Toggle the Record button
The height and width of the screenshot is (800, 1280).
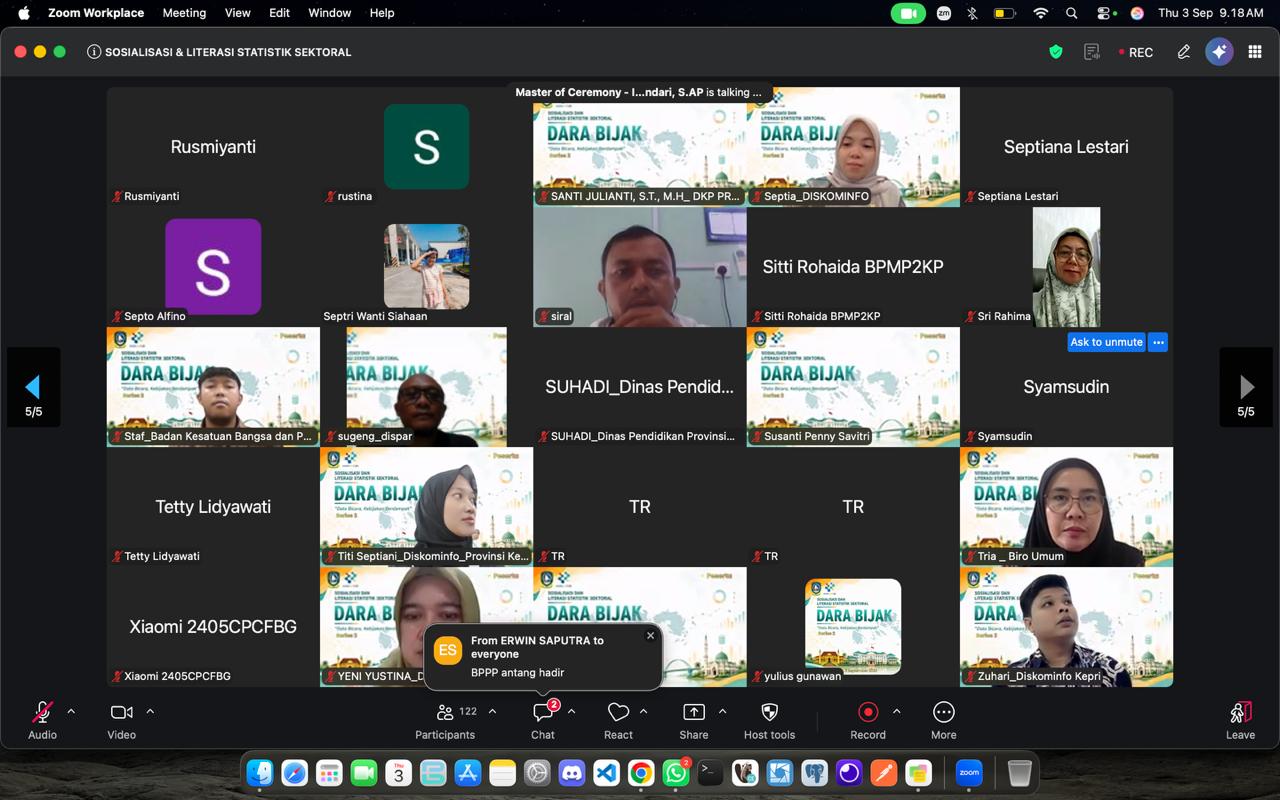pyautogui.click(x=868, y=712)
